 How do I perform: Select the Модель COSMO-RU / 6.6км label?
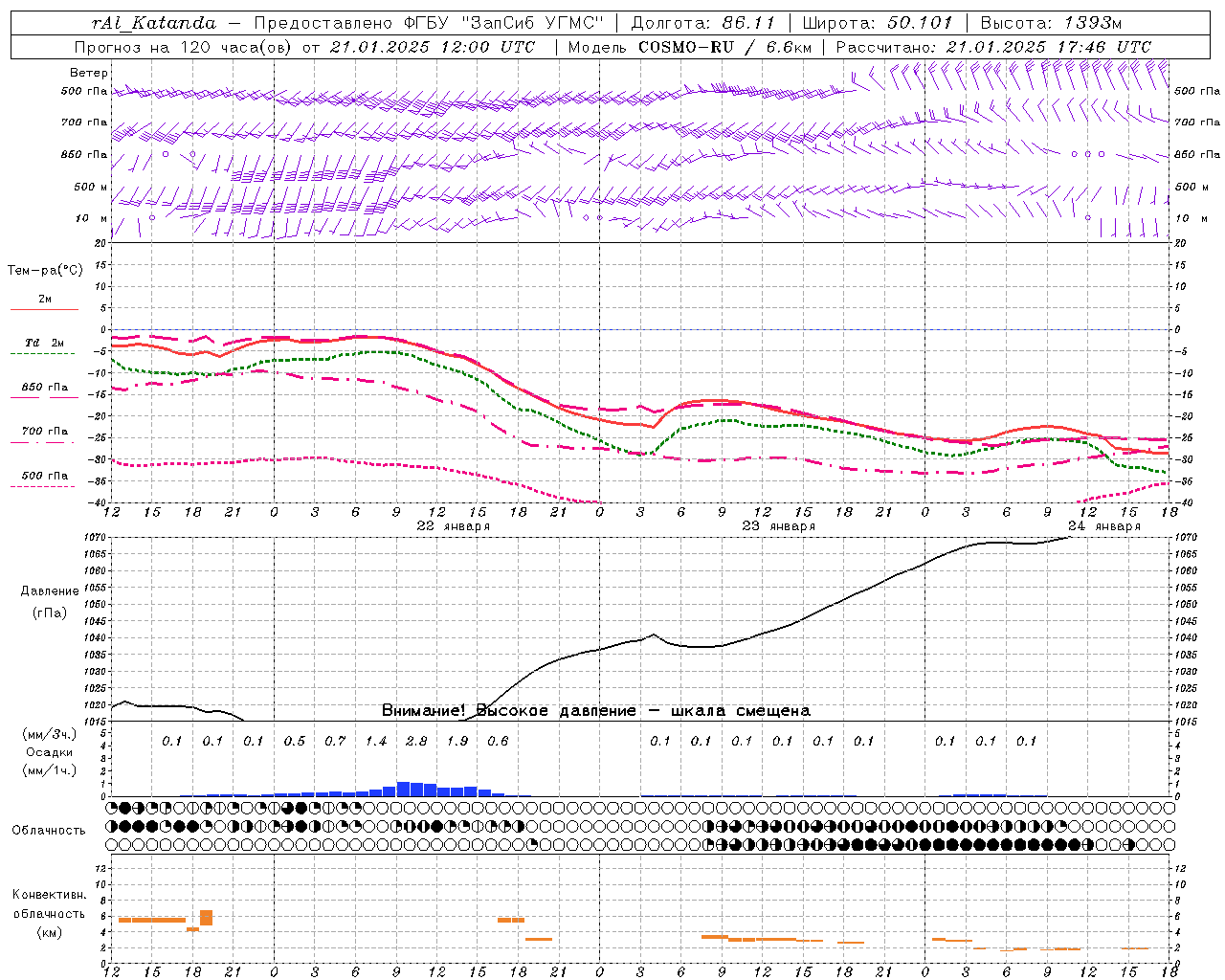click(x=690, y=47)
